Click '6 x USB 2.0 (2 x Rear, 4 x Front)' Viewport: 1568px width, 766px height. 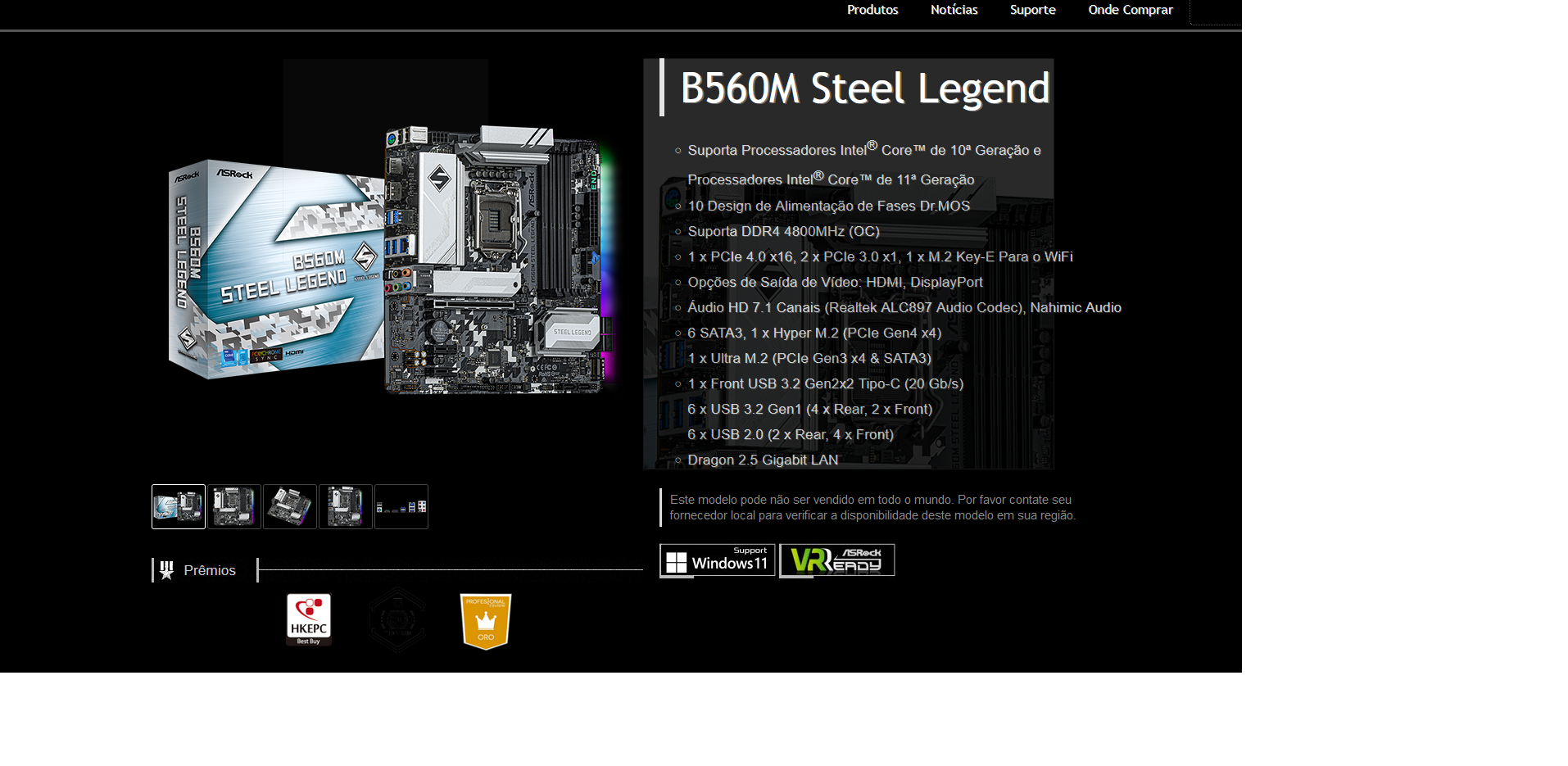(791, 434)
